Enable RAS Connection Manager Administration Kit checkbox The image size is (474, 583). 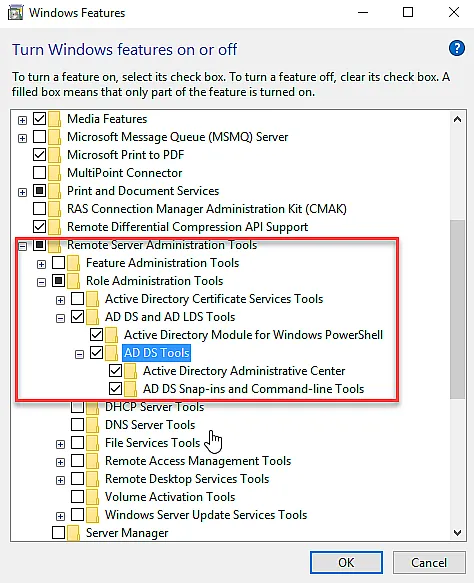[x=39, y=209]
